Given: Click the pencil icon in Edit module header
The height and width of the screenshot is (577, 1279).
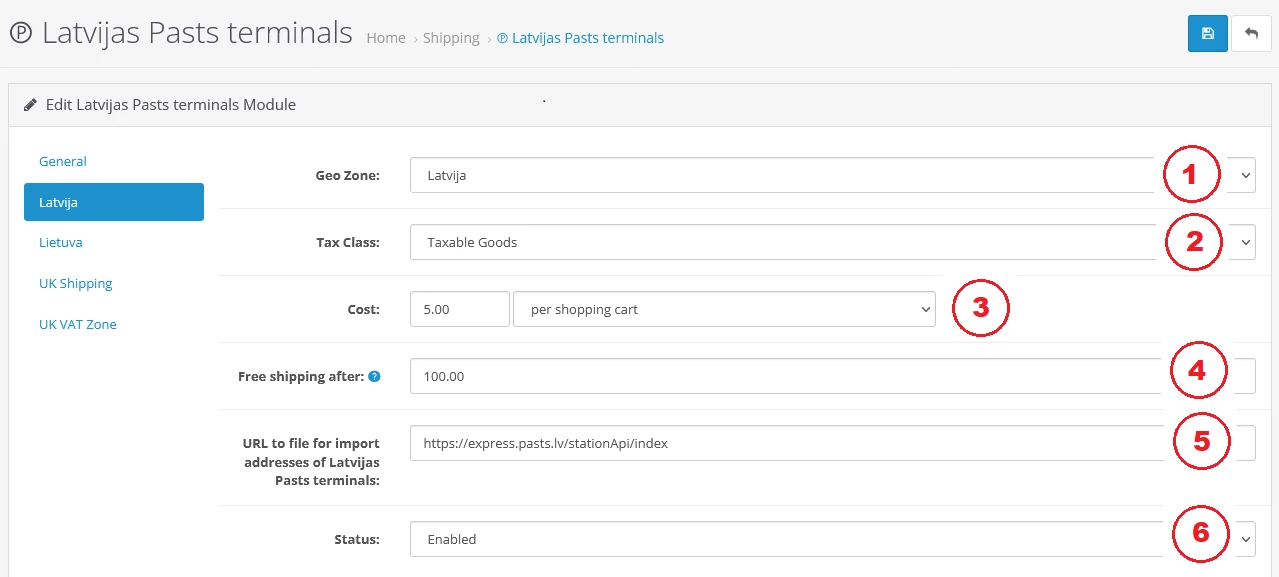Looking at the screenshot, I should tap(31, 104).
